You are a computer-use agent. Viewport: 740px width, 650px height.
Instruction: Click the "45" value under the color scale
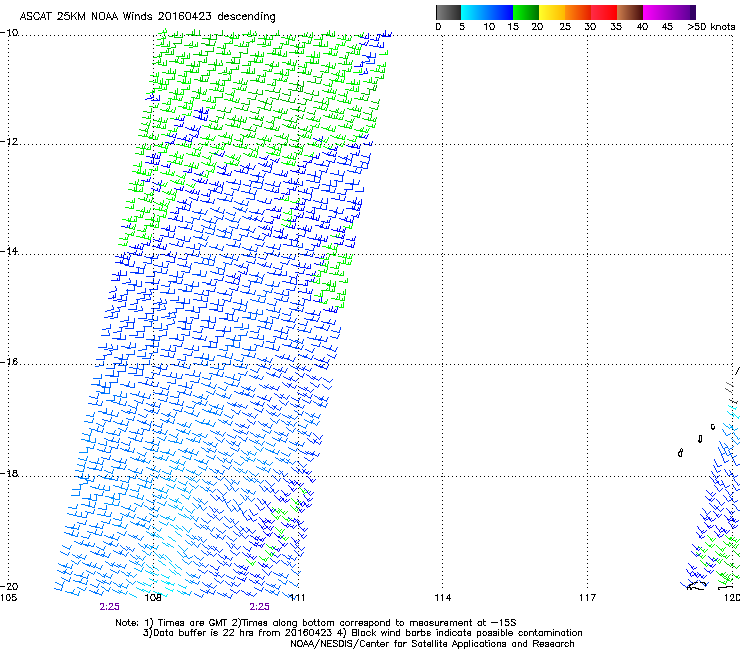click(667, 27)
